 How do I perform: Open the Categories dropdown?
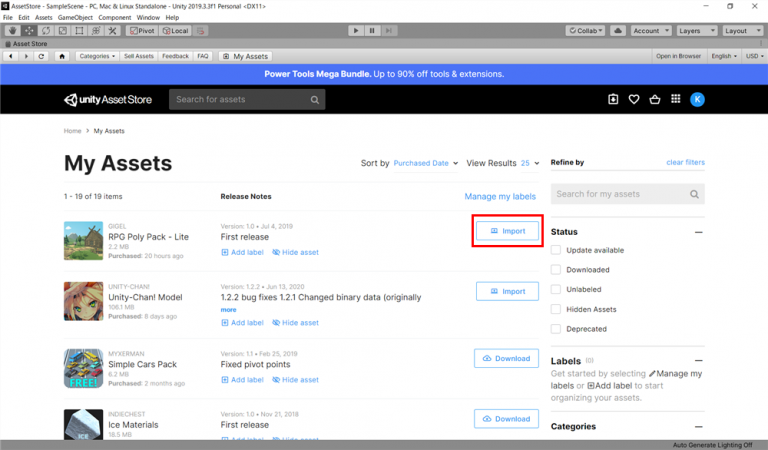click(97, 56)
